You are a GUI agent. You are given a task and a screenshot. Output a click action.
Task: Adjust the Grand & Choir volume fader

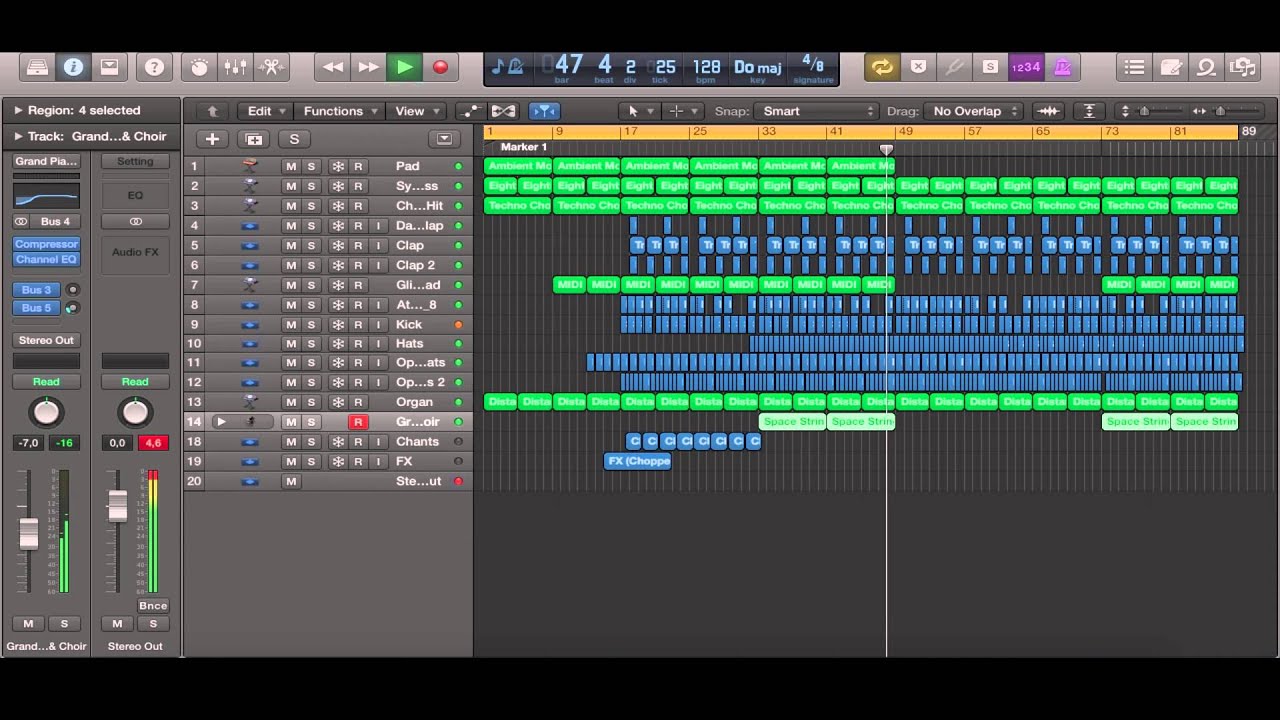tap(28, 534)
